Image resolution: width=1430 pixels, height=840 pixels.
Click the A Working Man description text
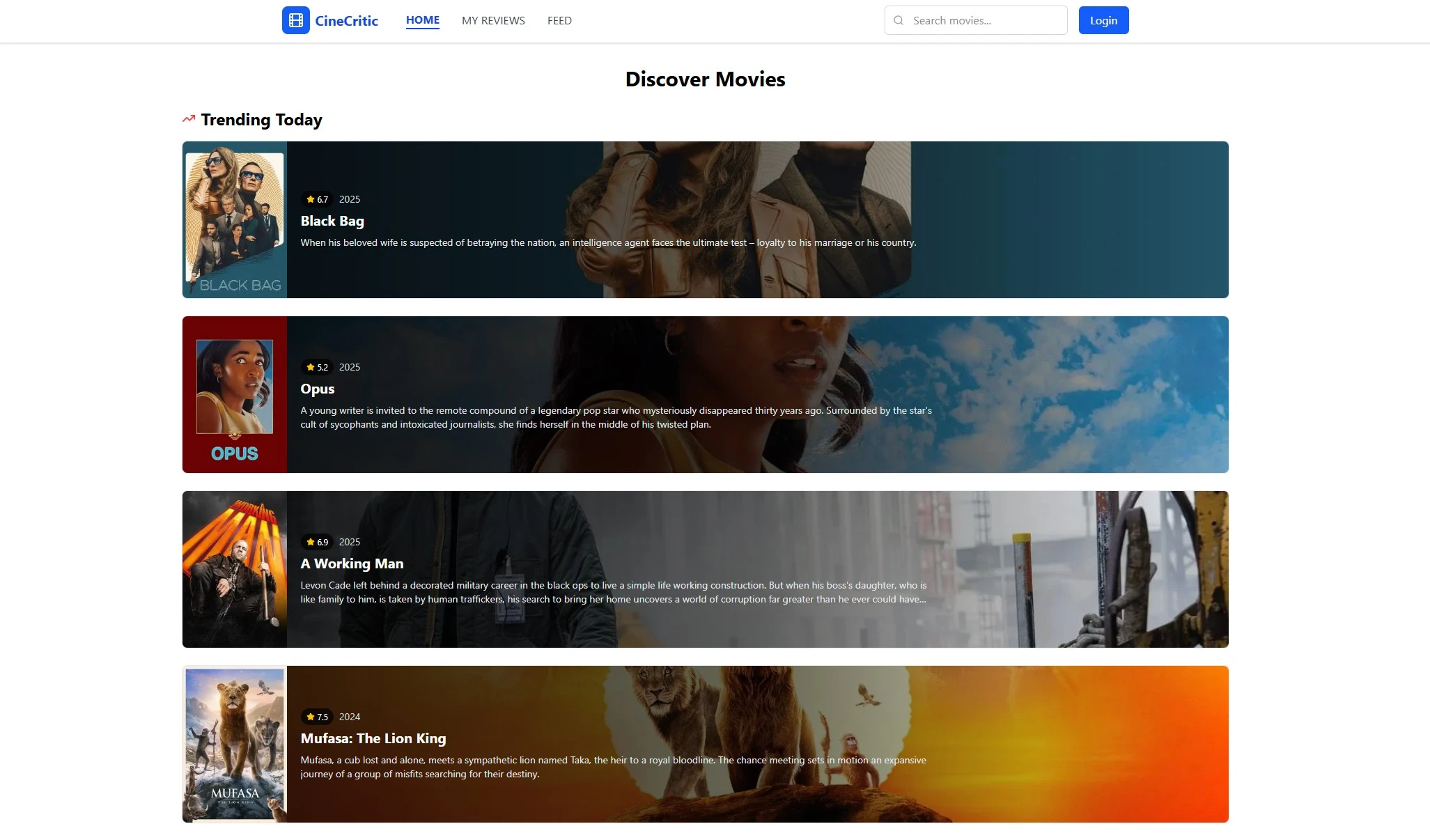pyautogui.click(x=614, y=592)
